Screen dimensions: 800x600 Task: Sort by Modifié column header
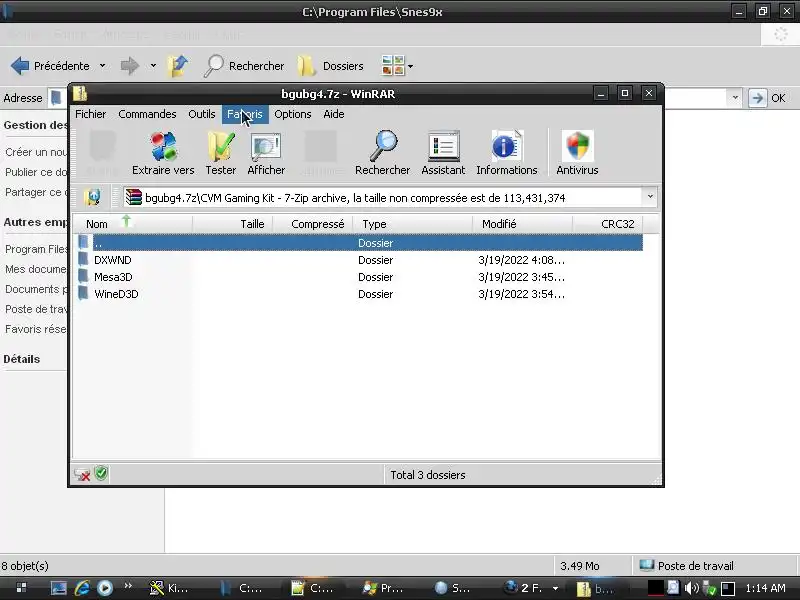(522, 224)
